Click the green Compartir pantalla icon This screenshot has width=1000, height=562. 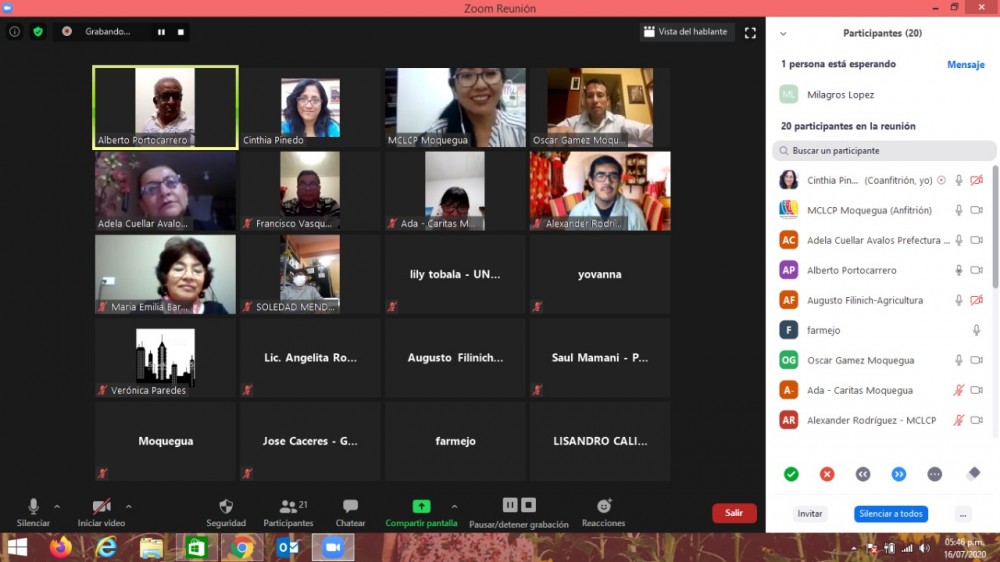[x=421, y=507]
